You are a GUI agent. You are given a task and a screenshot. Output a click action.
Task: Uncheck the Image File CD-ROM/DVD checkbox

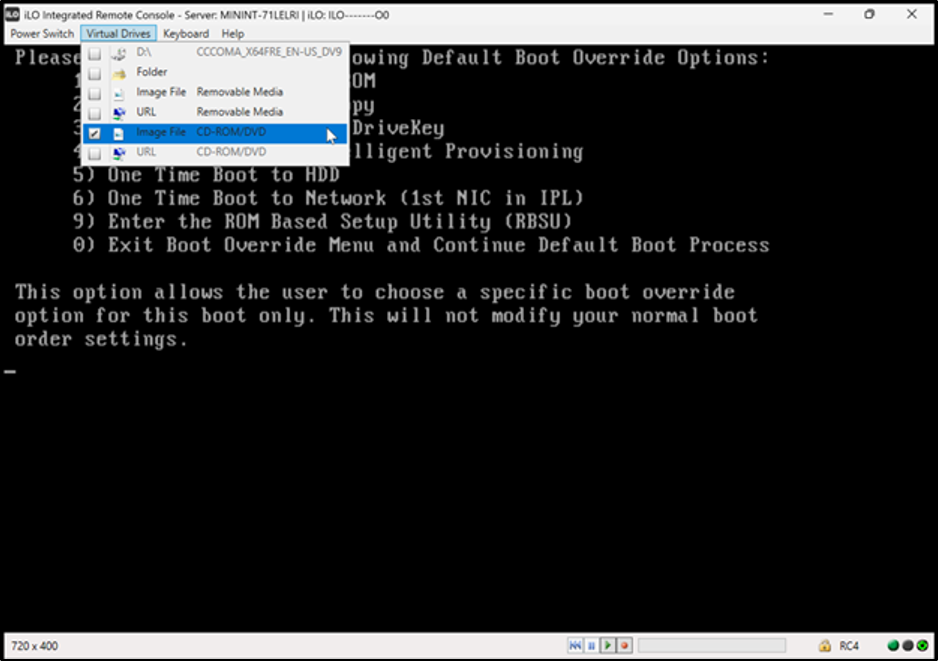[95, 133]
